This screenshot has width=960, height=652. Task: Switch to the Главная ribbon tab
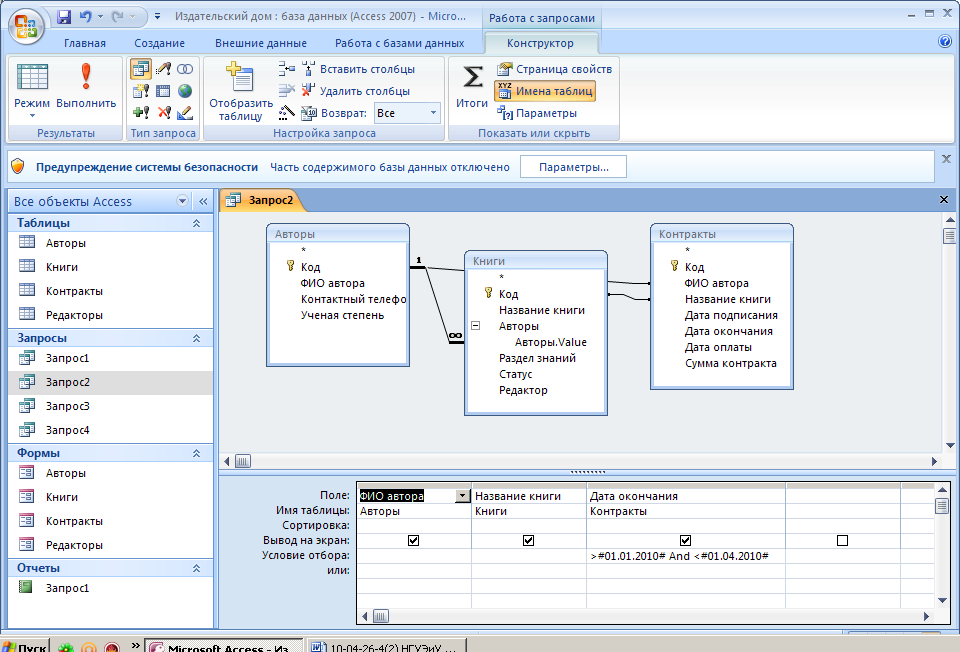tap(84, 43)
